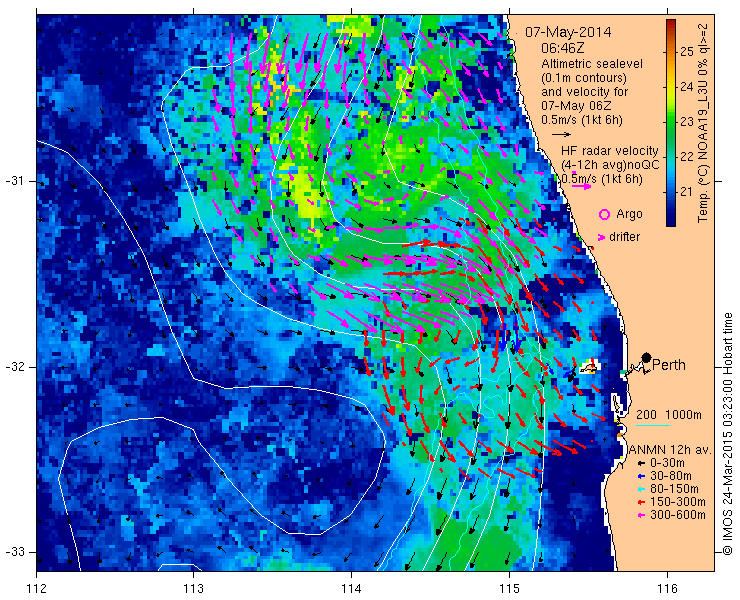The height and width of the screenshot is (600, 740).
Task: Click the longitude axis label 114
Action: point(351,589)
